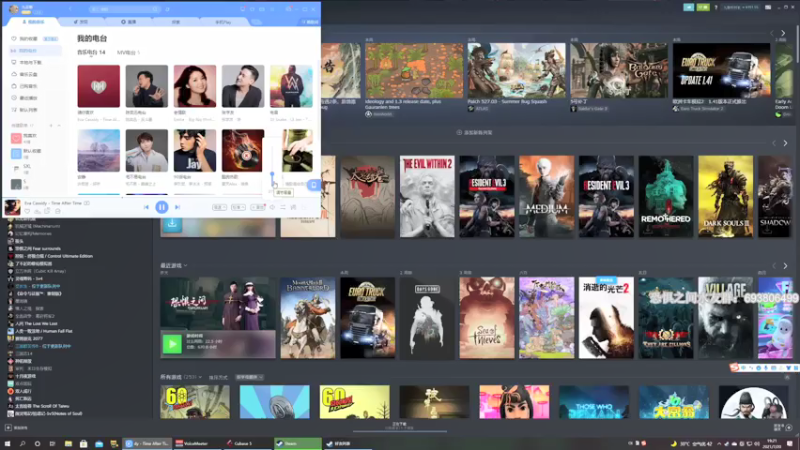Mute using the player's speaker volume icon

[x=272, y=207]
